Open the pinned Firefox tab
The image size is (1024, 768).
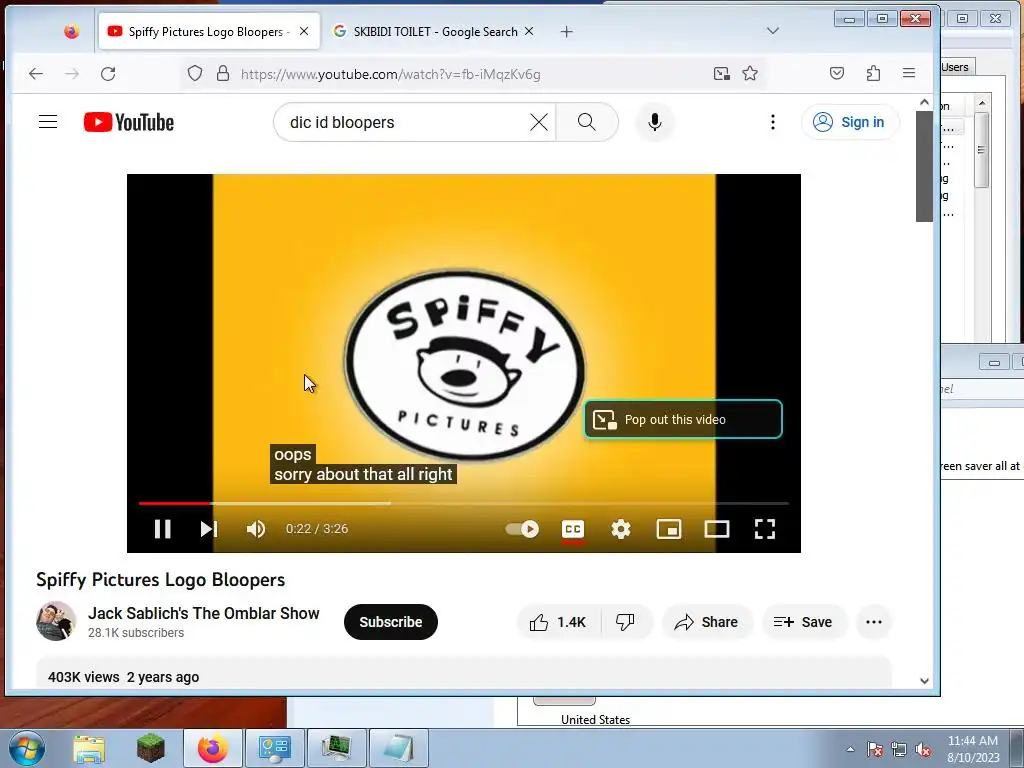click(x=71, y=31)
